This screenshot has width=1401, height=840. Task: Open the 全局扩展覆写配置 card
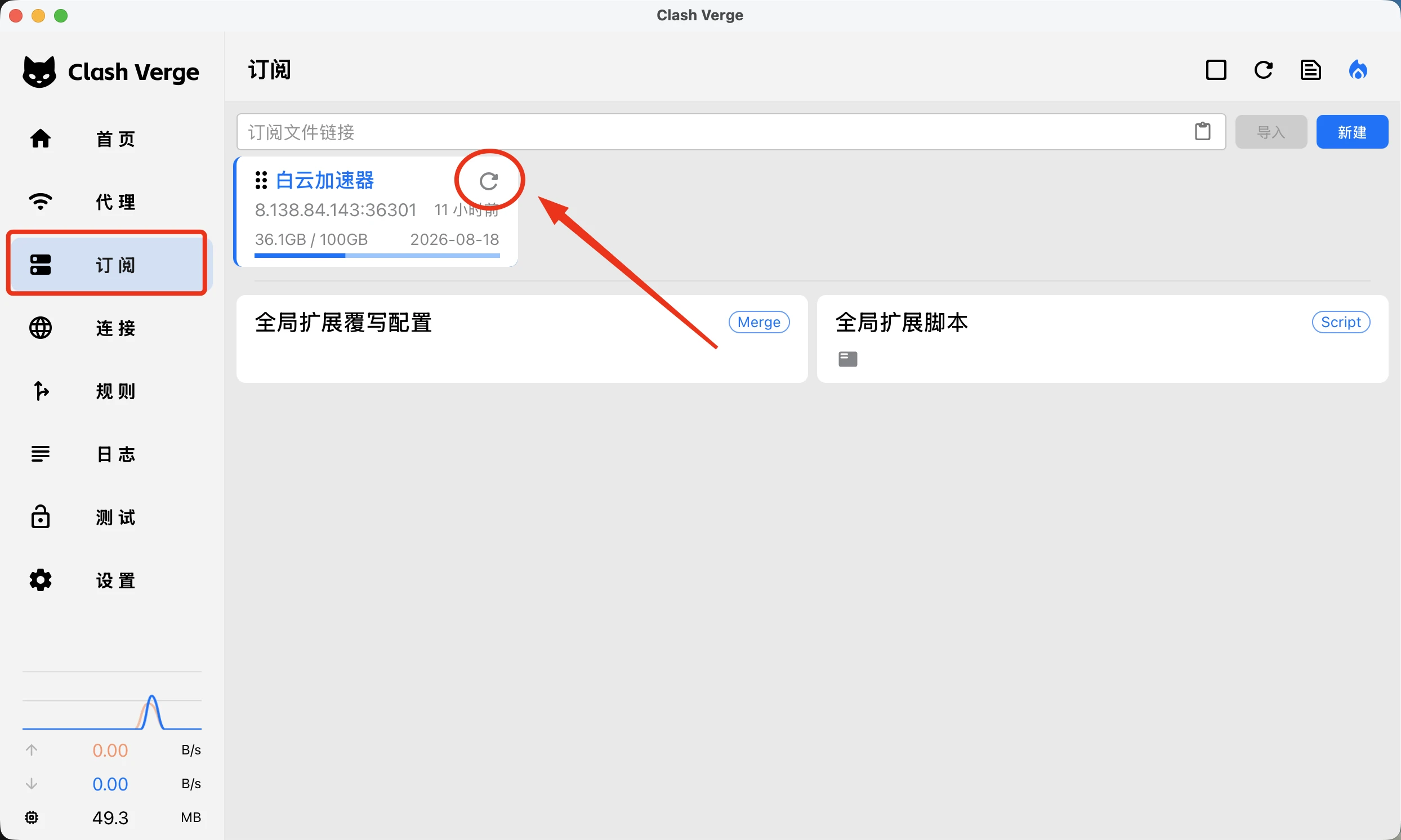522,338
